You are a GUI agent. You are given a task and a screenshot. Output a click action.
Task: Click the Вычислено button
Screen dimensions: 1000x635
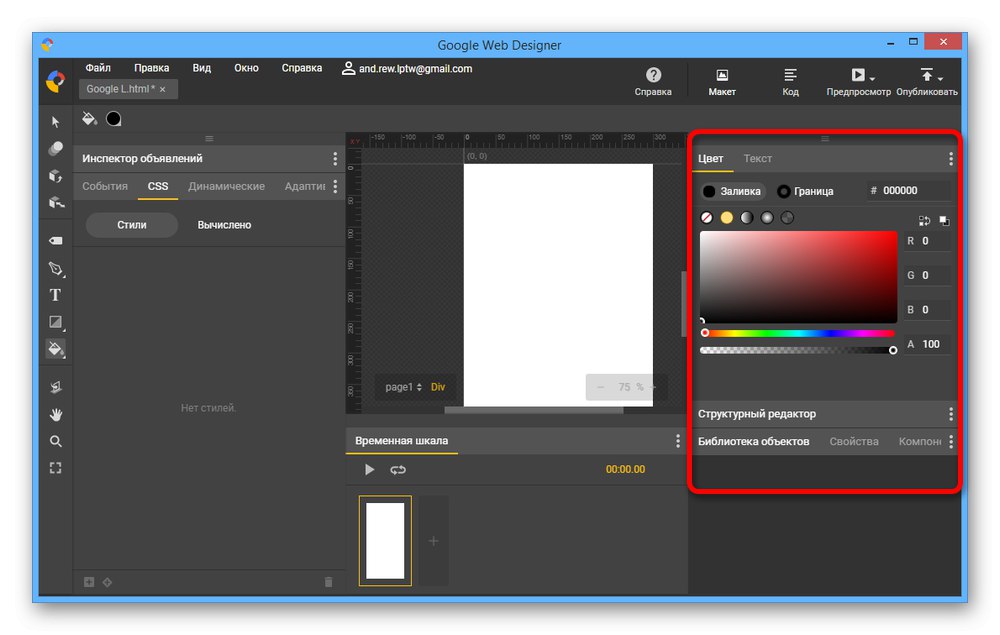pos(224,225)
